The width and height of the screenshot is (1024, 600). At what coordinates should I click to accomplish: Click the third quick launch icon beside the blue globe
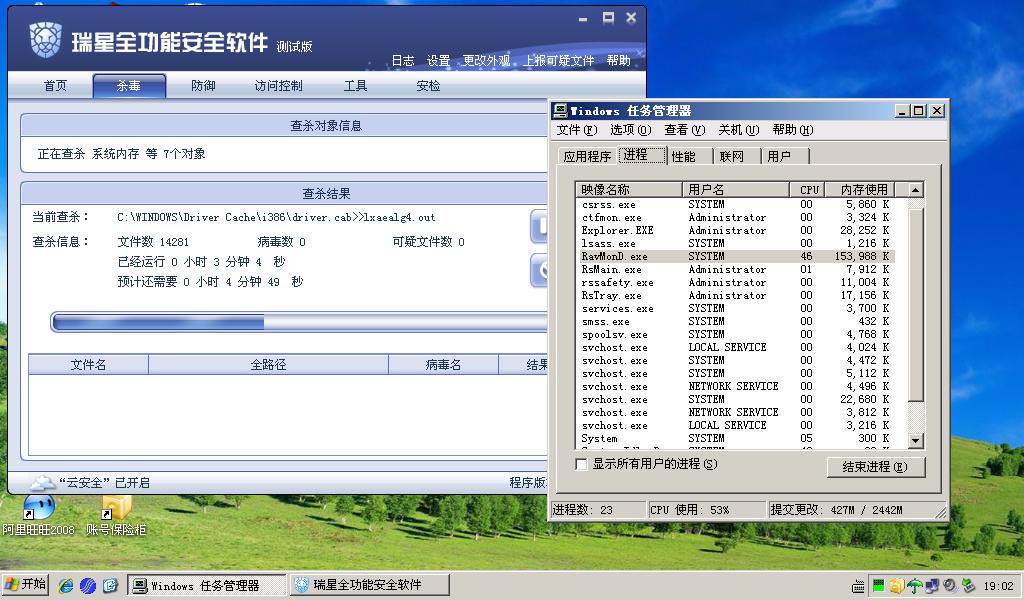coord(110,585)
